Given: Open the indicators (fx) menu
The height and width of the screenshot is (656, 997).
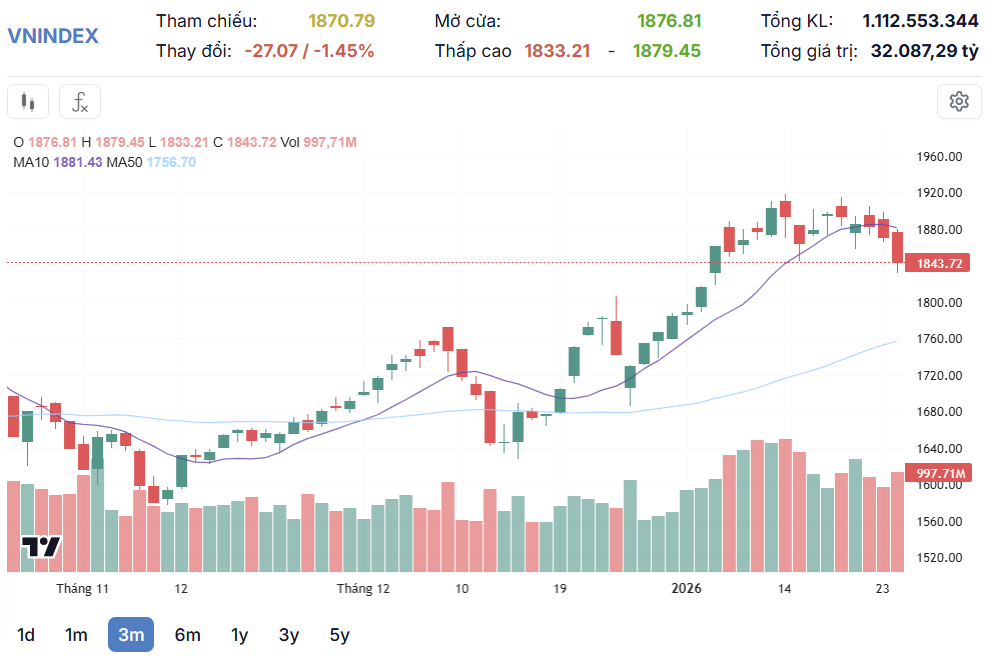Looking at the screenshot, I should 80,101.
